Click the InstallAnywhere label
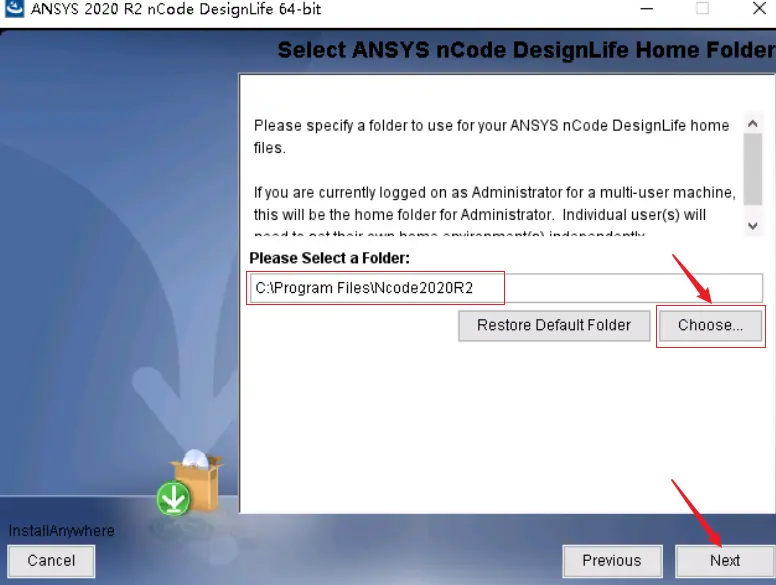Image resolution: width=776 pixels, height=585 pixels. coord(61,531)
